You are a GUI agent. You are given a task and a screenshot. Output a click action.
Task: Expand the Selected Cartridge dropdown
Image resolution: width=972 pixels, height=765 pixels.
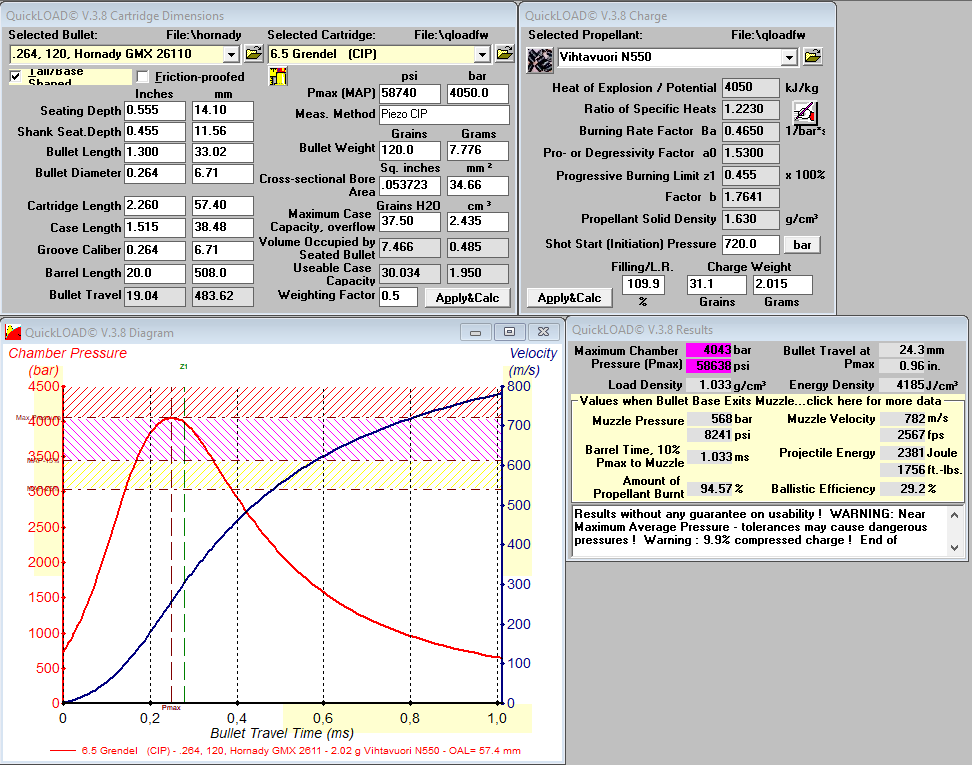(x=482, y=55)
